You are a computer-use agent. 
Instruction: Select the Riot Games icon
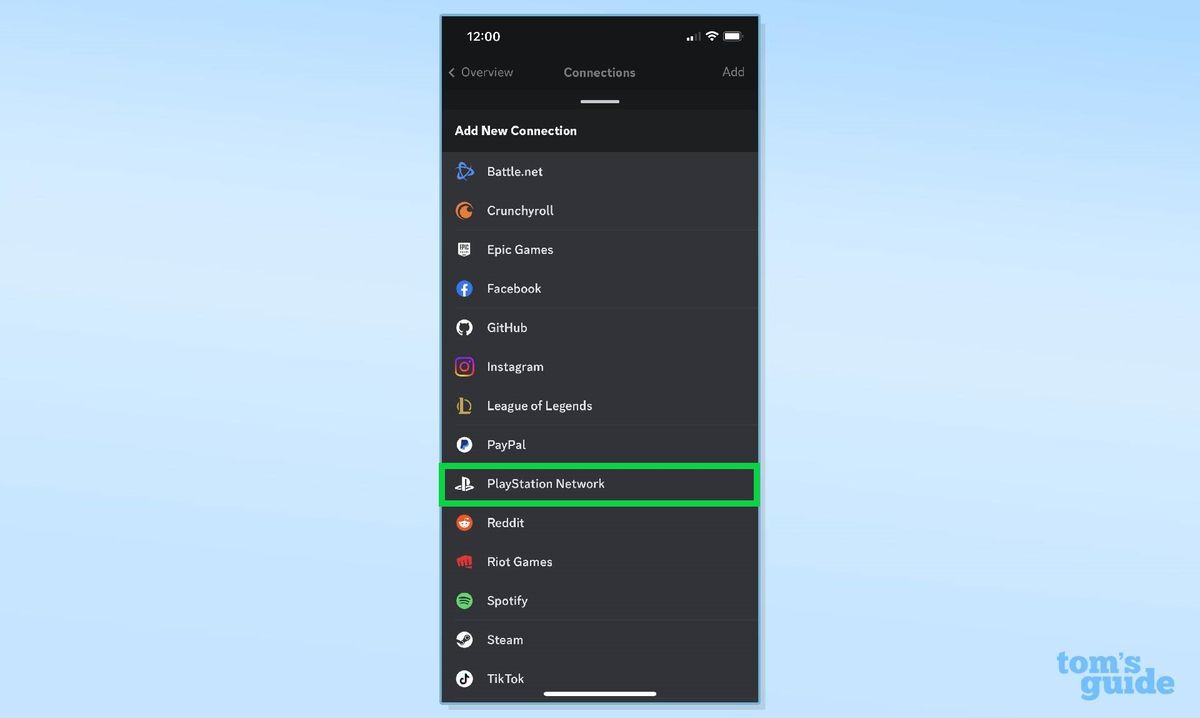464,561
